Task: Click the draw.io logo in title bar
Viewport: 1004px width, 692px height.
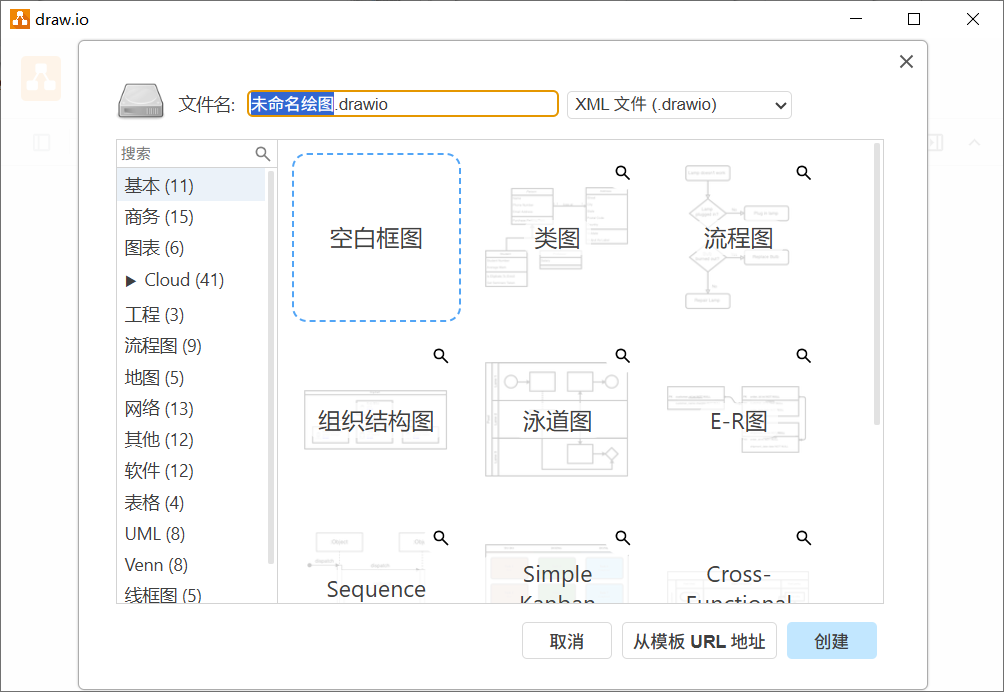Action: tap(18, 18)
